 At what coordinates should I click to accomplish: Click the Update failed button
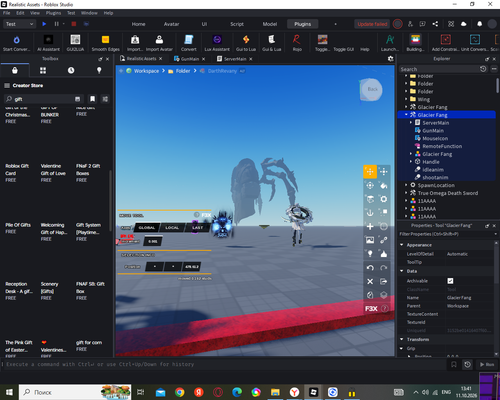point(372,24)
